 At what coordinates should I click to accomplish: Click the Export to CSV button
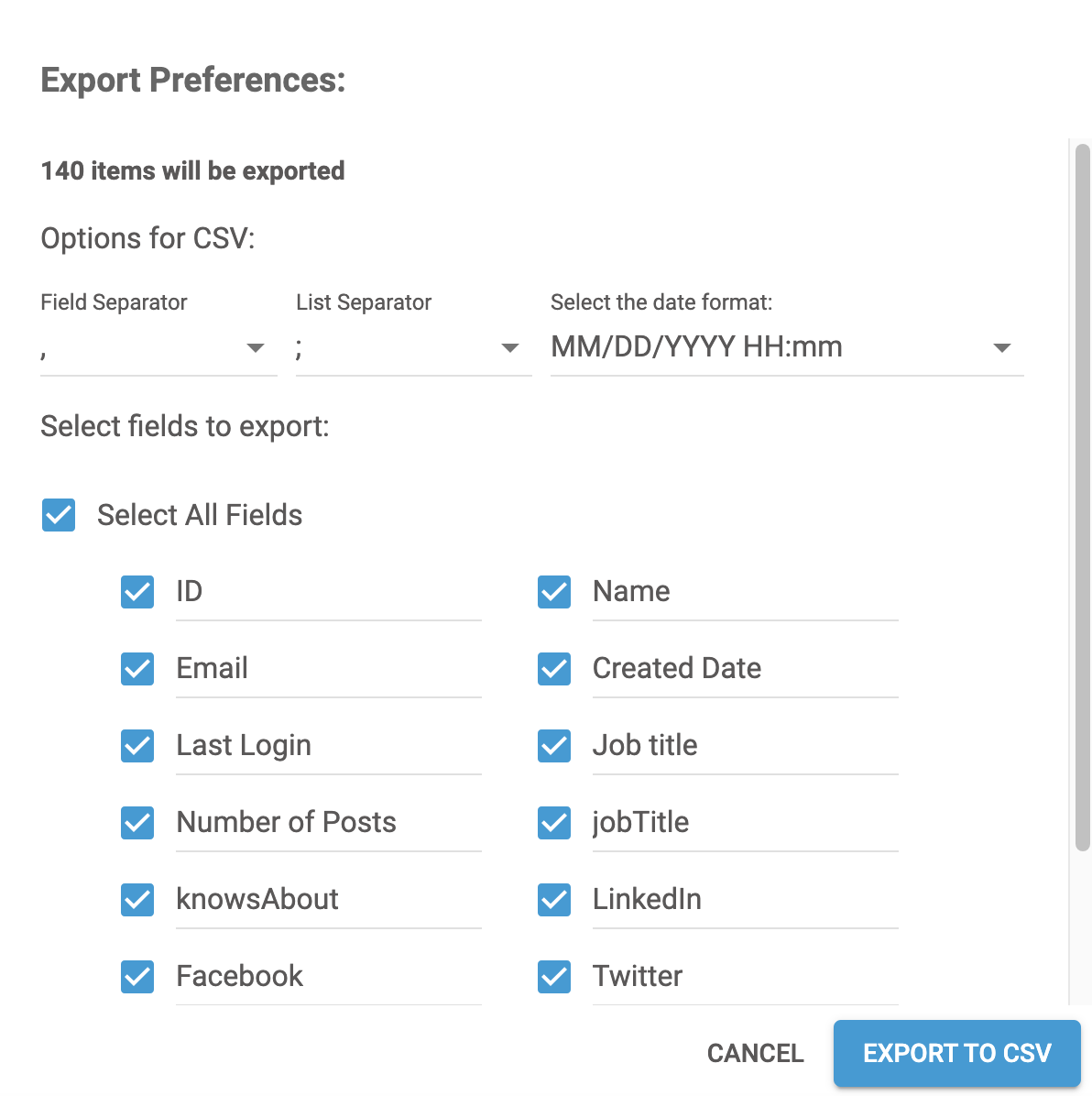pos(956,1053)
